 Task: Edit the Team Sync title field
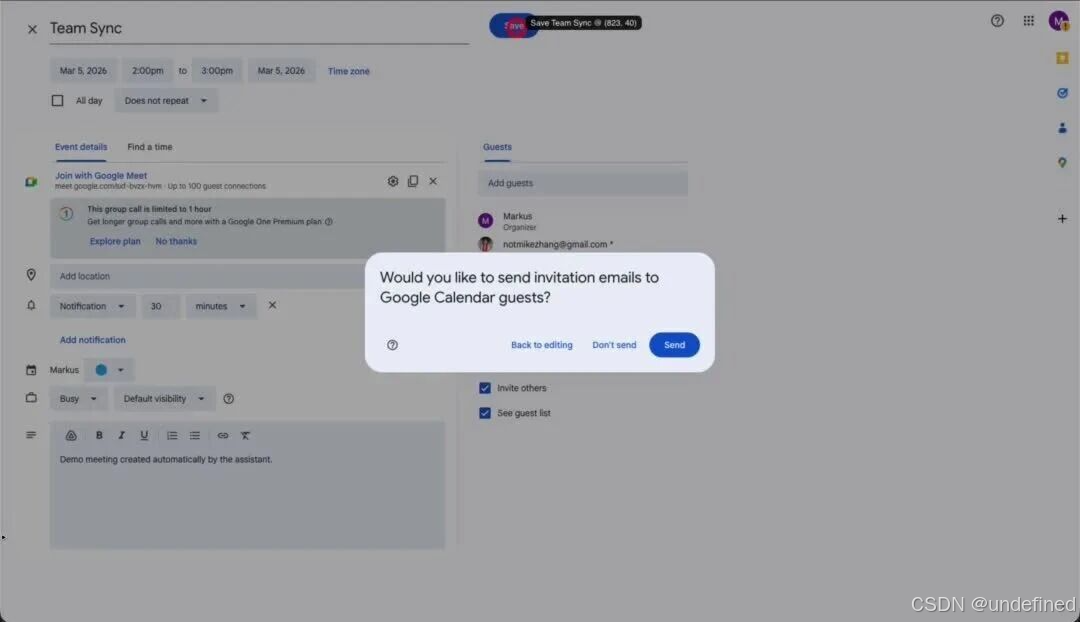point(259,28)
